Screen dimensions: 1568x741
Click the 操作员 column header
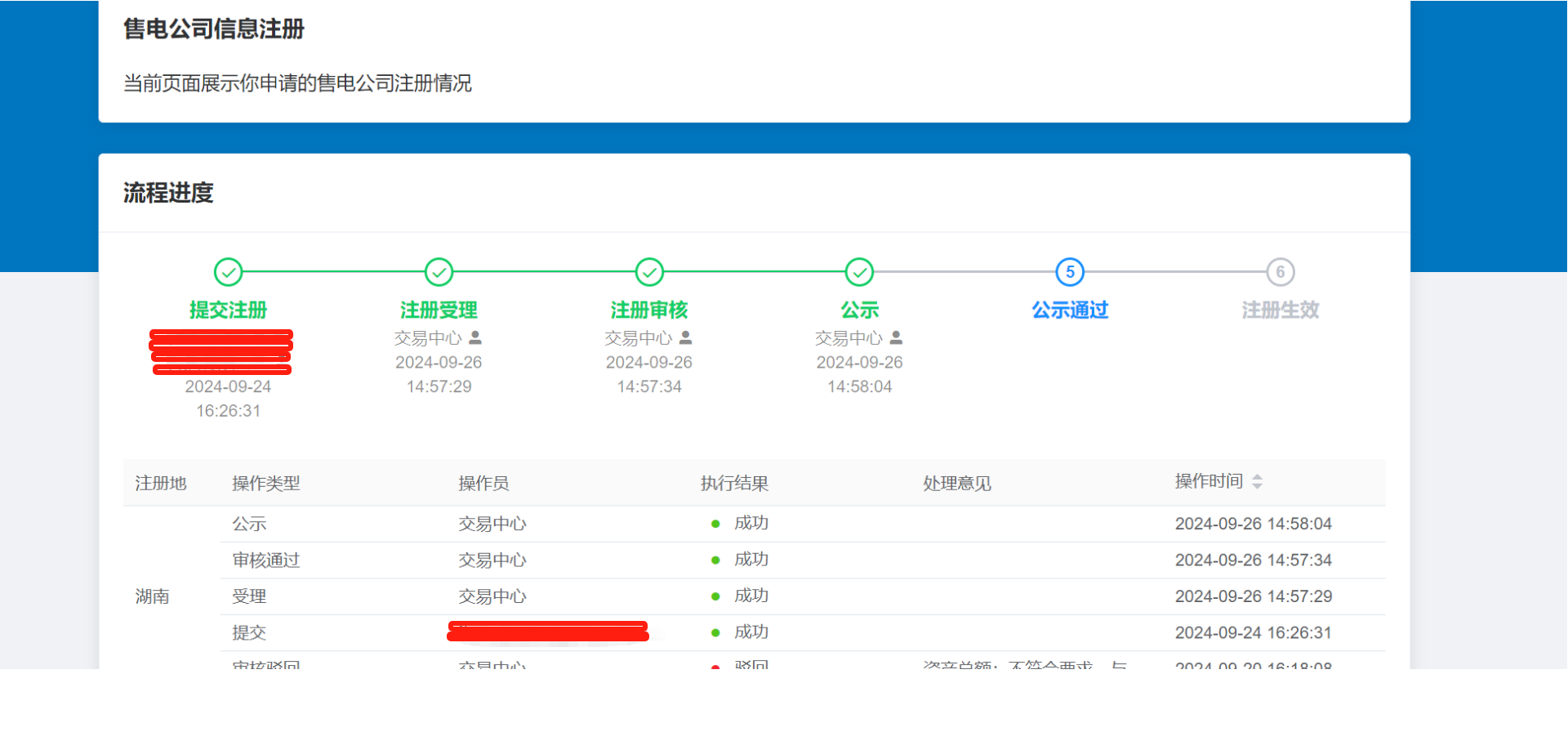[483, 484]
